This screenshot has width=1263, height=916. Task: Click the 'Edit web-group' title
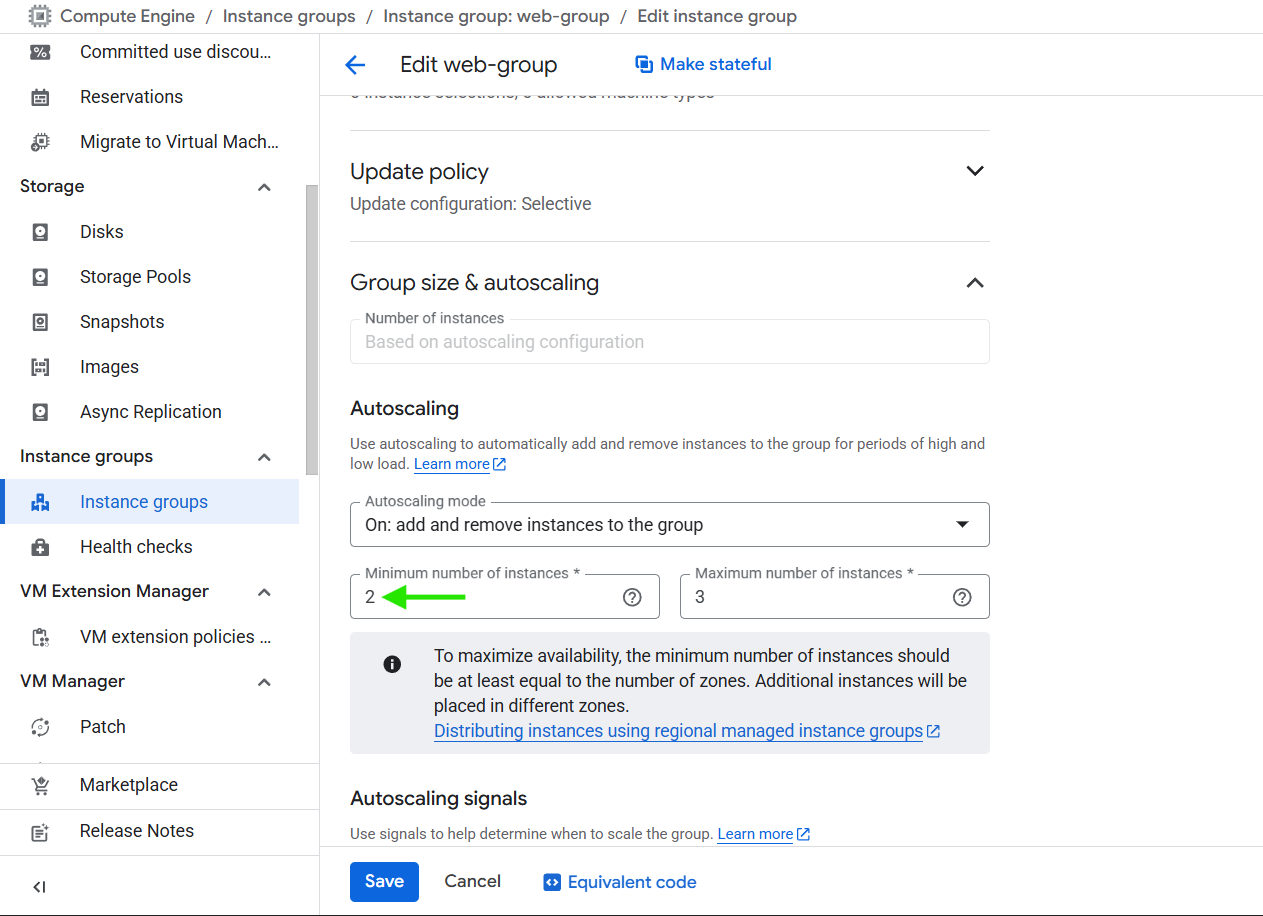pyautogui.click(x=479, y=65)
